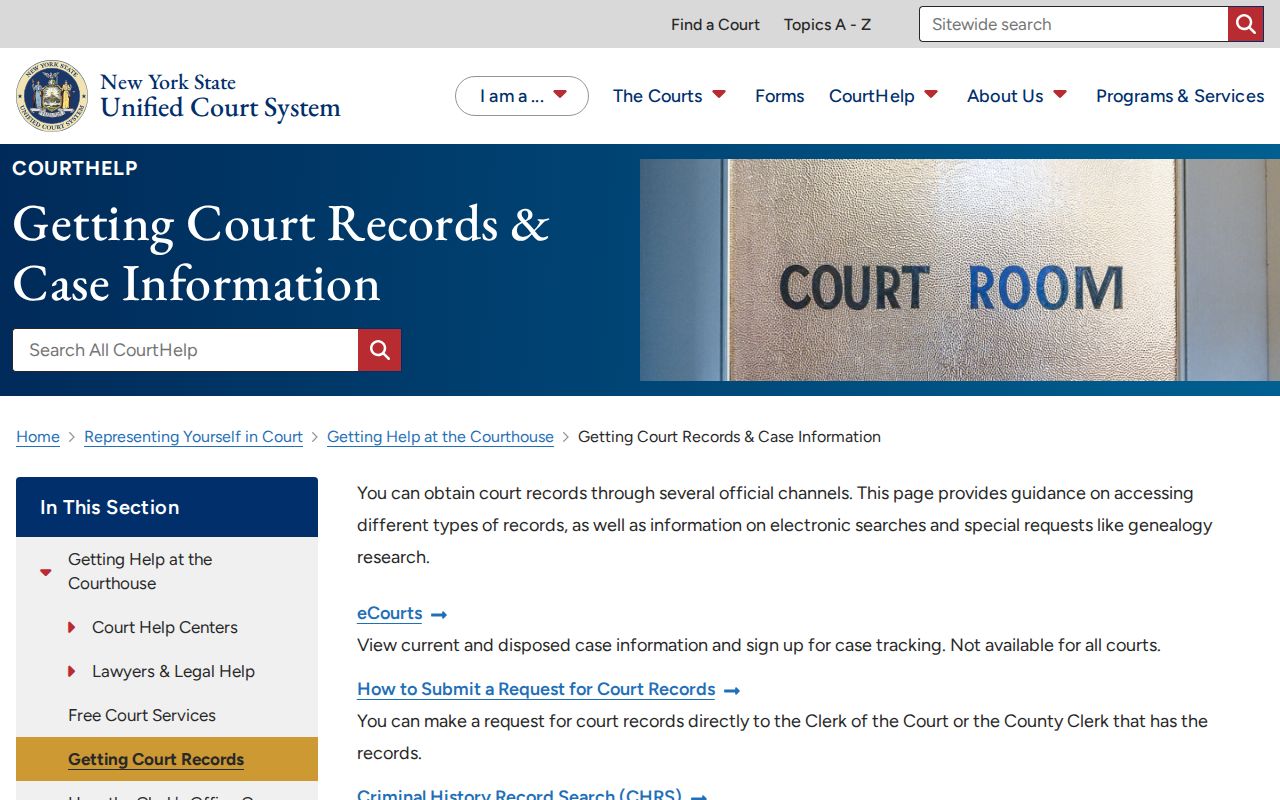Click the New York State seal logo

[52, 96]
